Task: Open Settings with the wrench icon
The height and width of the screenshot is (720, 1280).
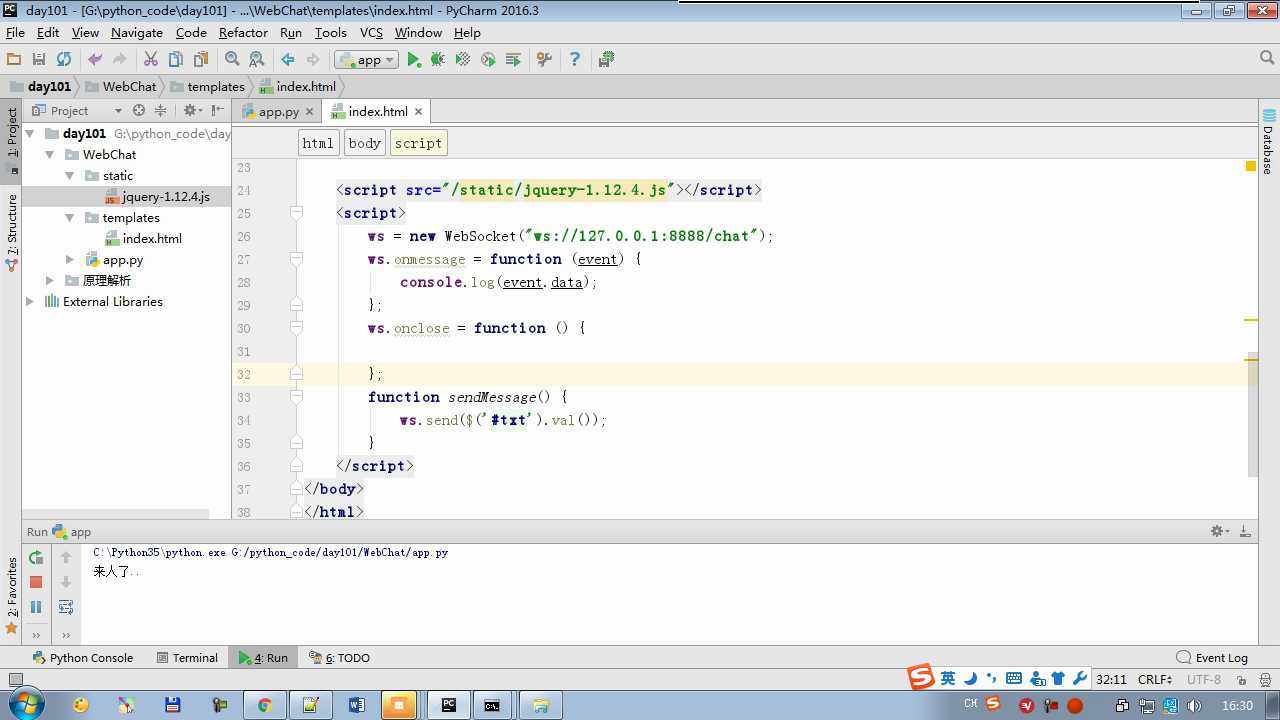Action: click(544, 60)
